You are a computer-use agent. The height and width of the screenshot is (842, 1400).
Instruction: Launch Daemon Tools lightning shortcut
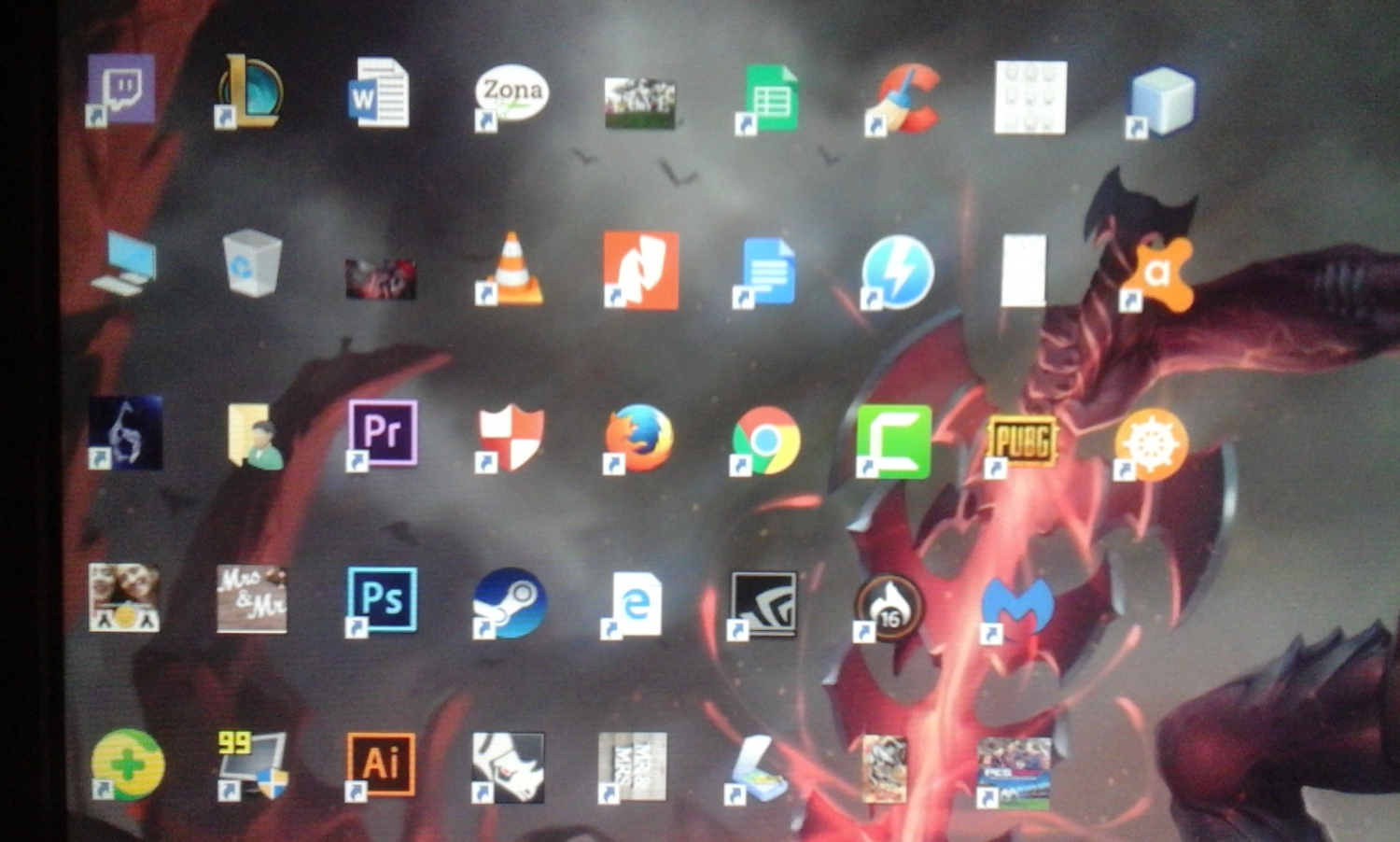click(896, 272)
